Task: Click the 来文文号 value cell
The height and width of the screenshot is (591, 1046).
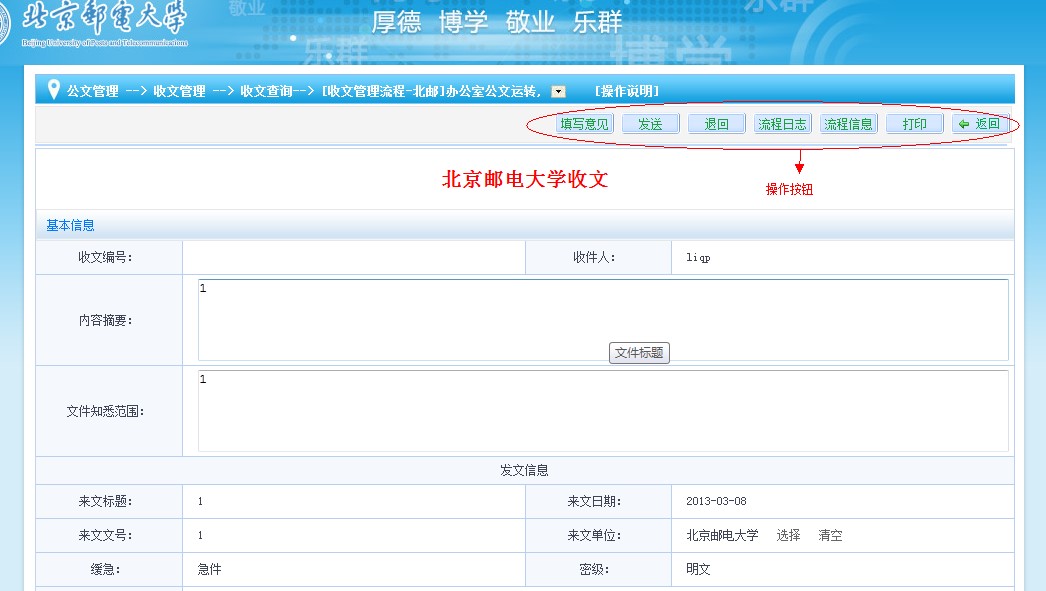Action: [x=354, y=536]
